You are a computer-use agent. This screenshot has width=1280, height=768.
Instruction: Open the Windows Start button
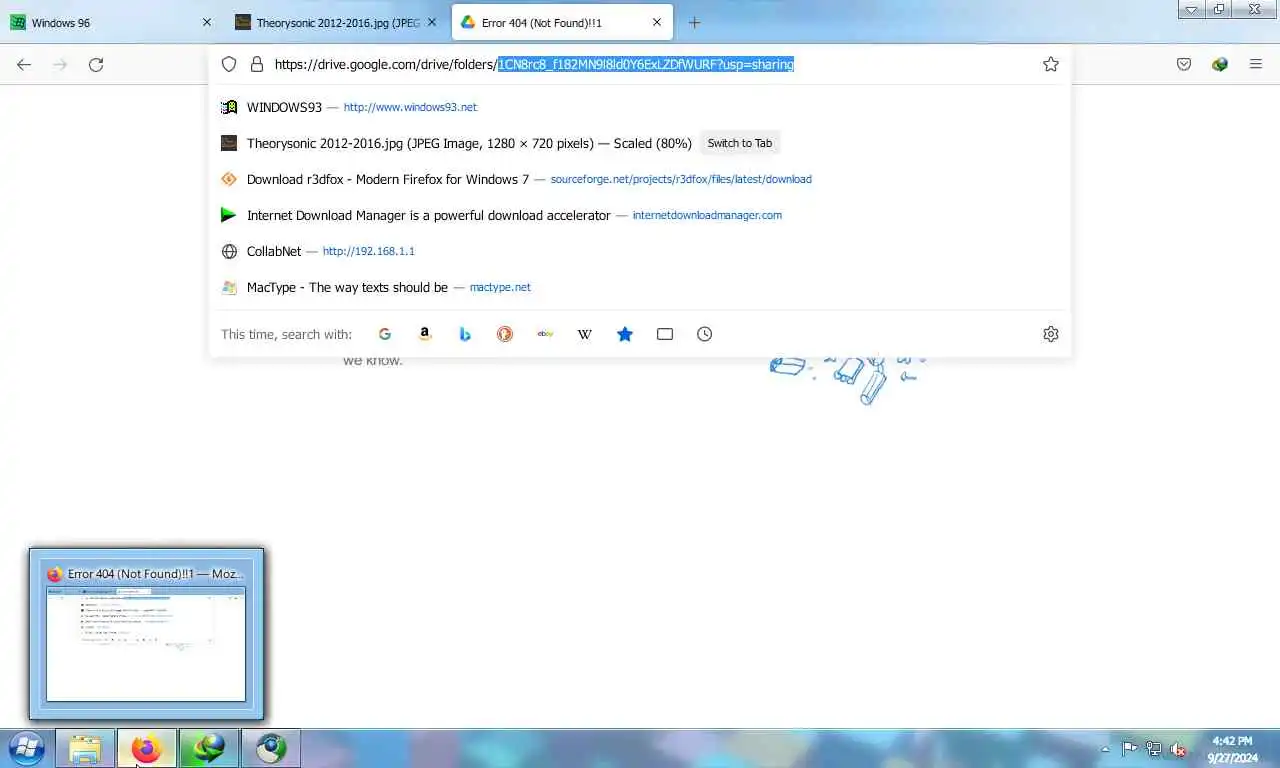click(x=26, y=748)
